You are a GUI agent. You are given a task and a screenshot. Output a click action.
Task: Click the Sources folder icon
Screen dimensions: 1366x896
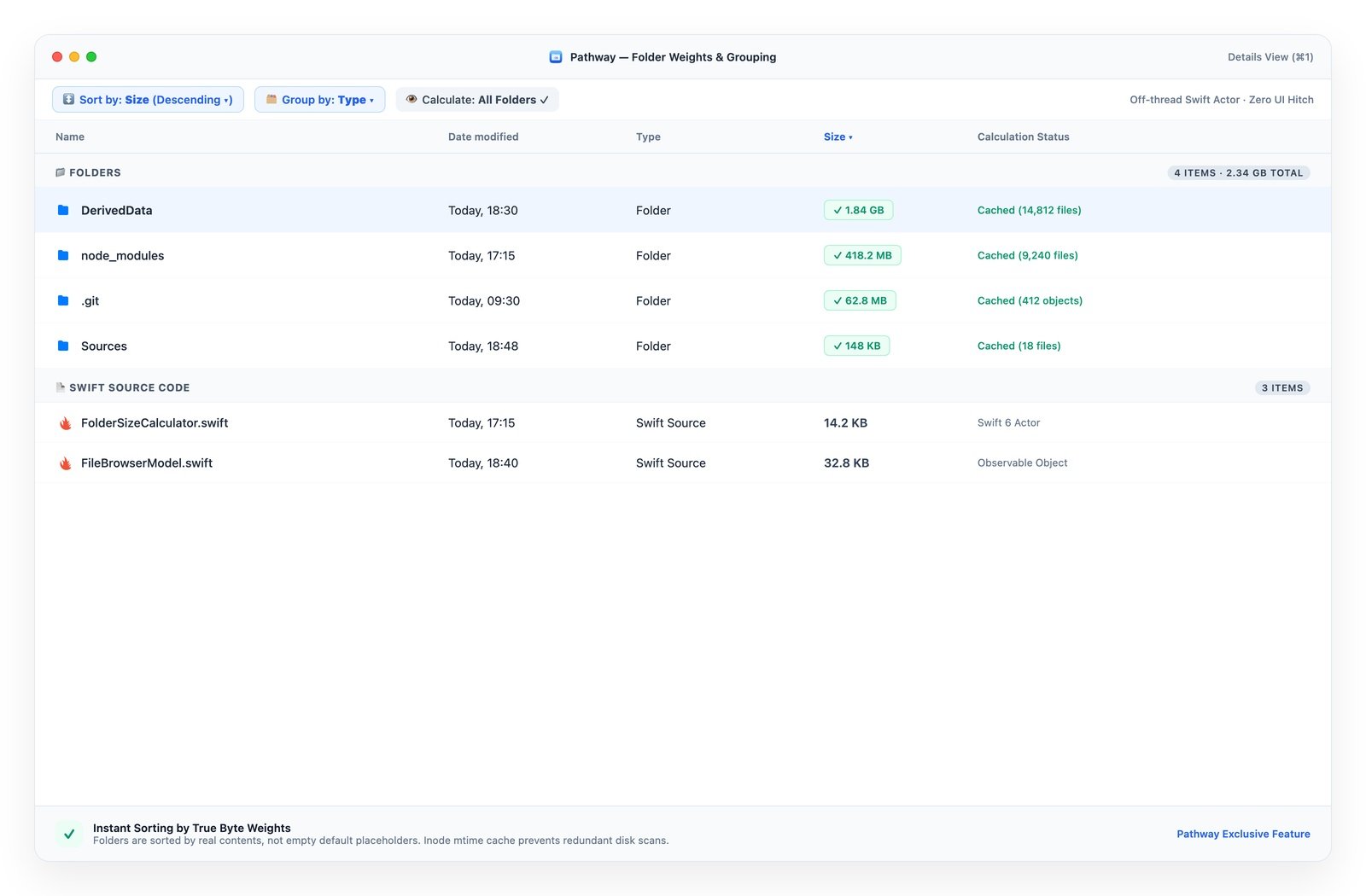click(x=63, y=346)
